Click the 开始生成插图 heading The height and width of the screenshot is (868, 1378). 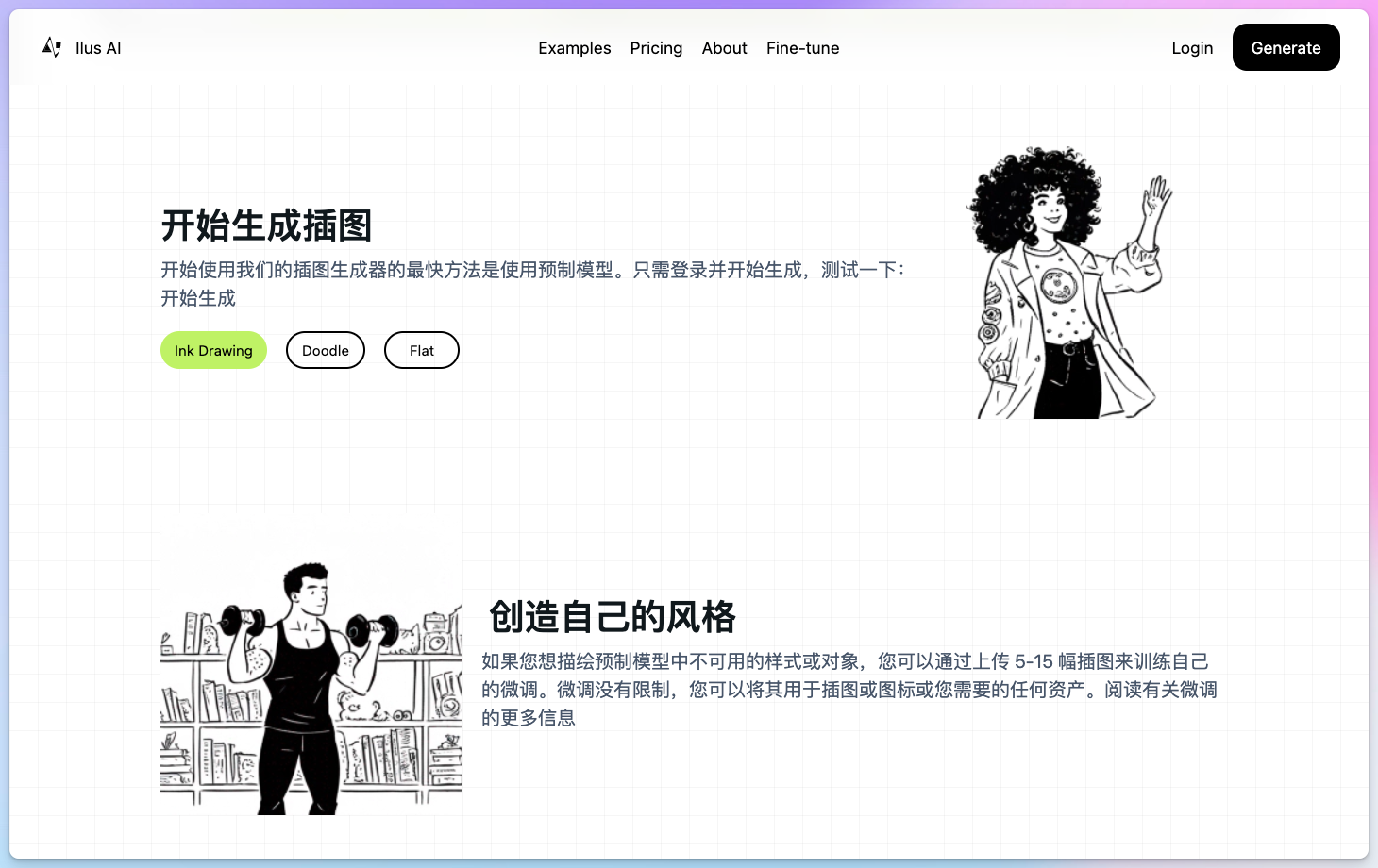point(267,225)
